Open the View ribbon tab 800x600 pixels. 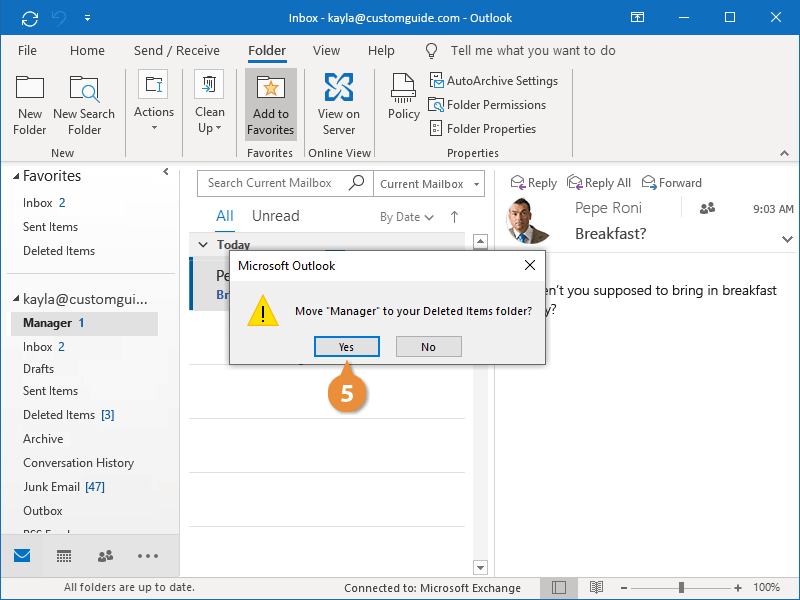coord(326,51)
